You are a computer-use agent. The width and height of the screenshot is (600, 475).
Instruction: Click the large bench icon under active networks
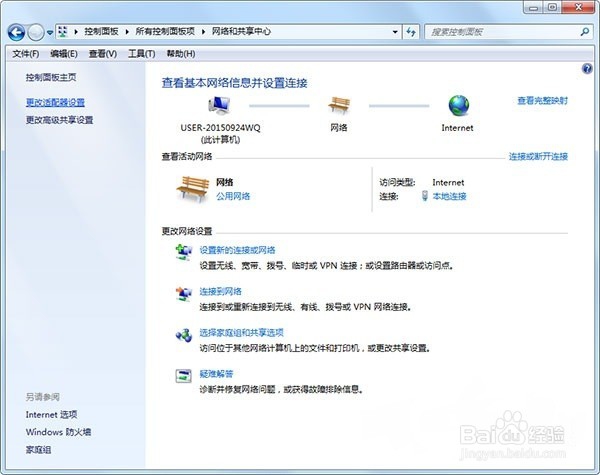[192, 189]
